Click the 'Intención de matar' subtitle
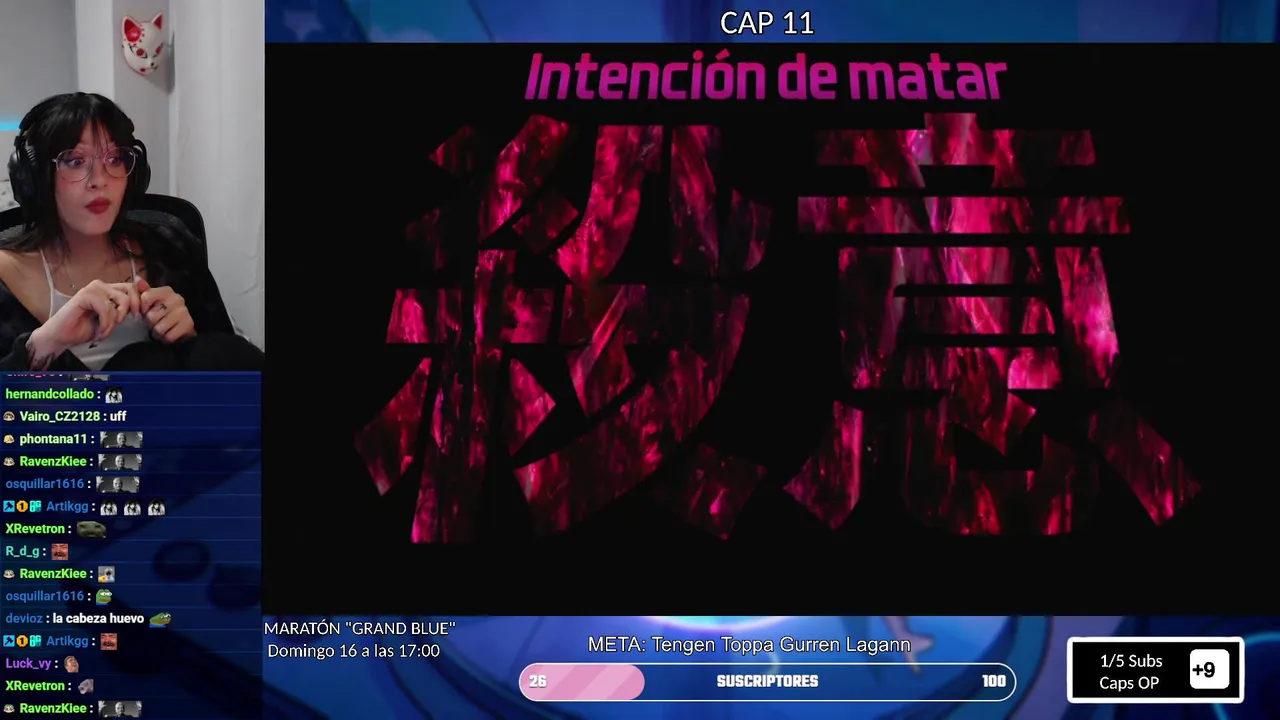This screenshot has width=1280, height=720. [x=765, y=78]
